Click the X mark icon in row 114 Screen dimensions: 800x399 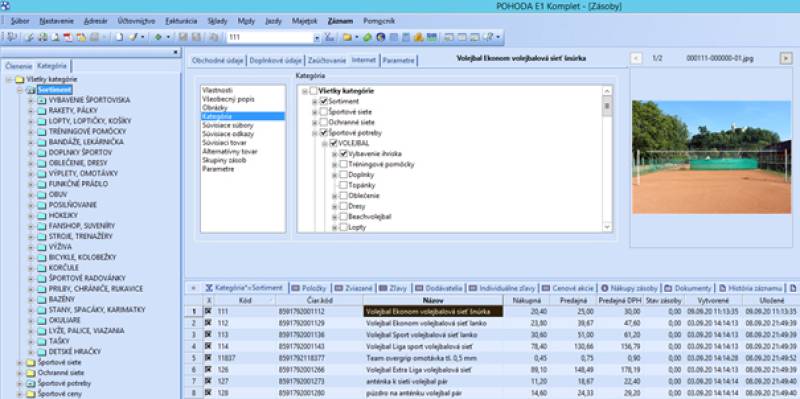(208, 346)
